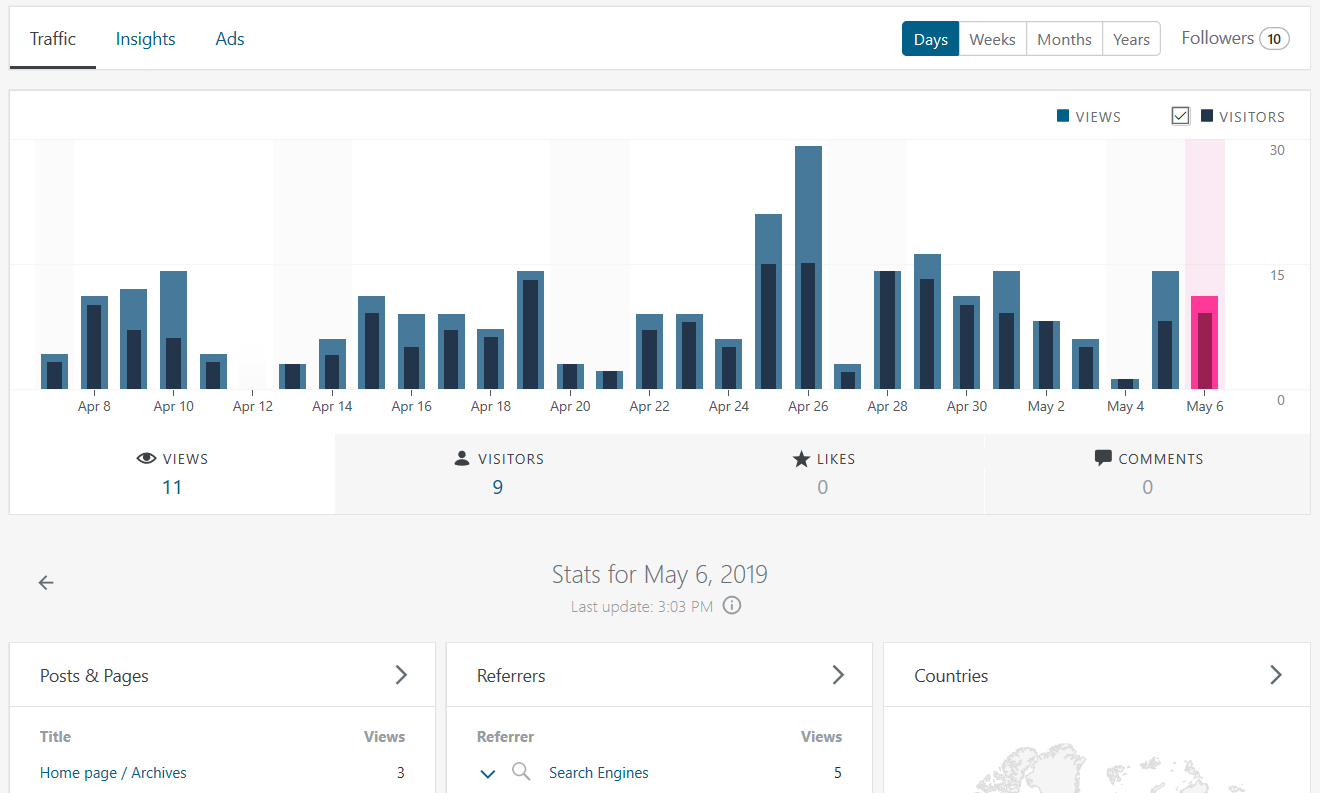Screen dimensions: 1320x793
Task: Open the Search Engines referrer link
Action: [598, 772]
